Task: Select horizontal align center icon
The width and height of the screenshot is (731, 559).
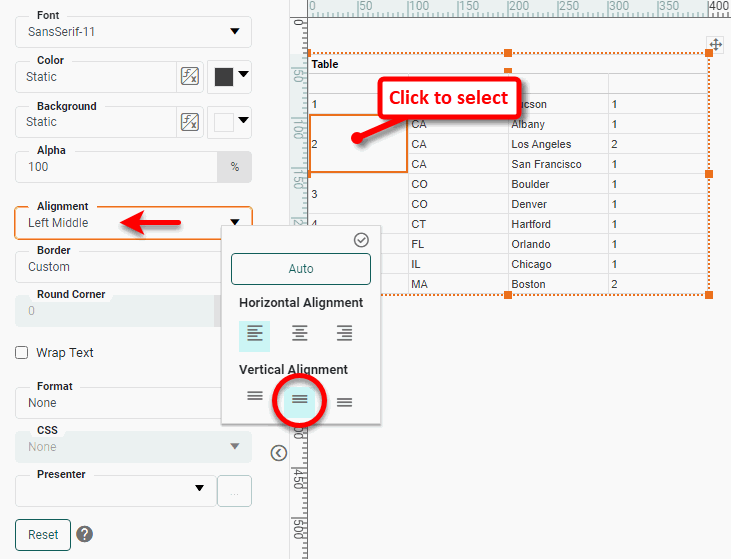Action: click(300, 334)
